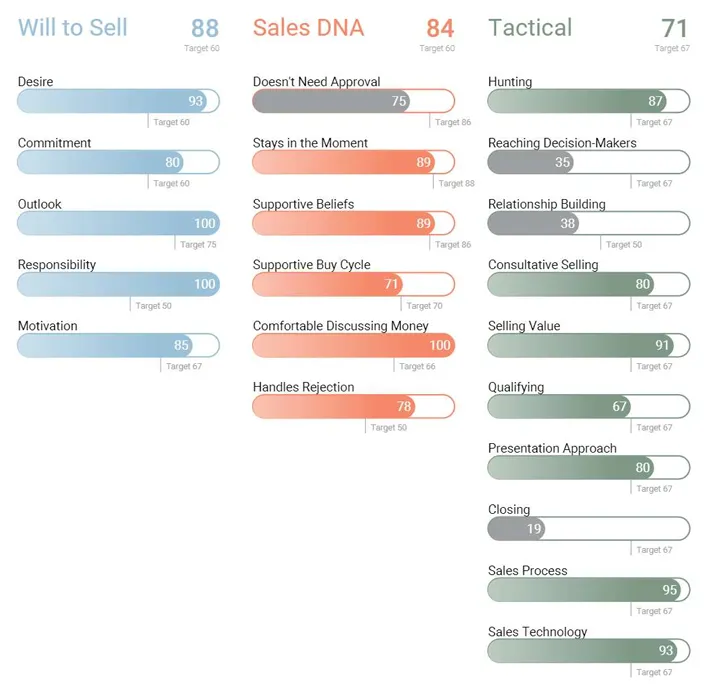
Task: Click the gray Doesn't Need Approval bar
Action: tap(353, 101)
